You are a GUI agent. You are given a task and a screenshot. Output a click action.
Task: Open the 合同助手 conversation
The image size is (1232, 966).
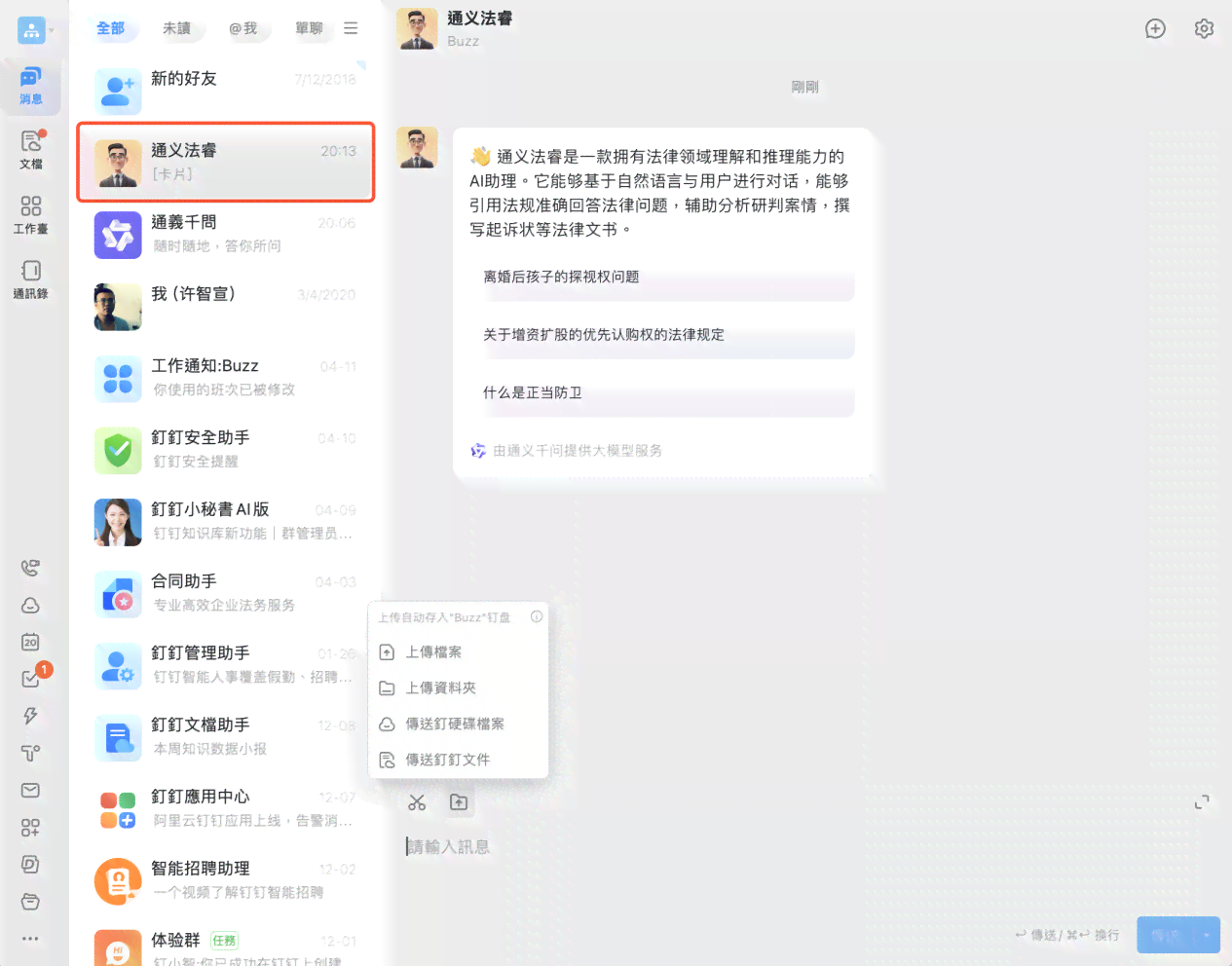tap(226, 593)
